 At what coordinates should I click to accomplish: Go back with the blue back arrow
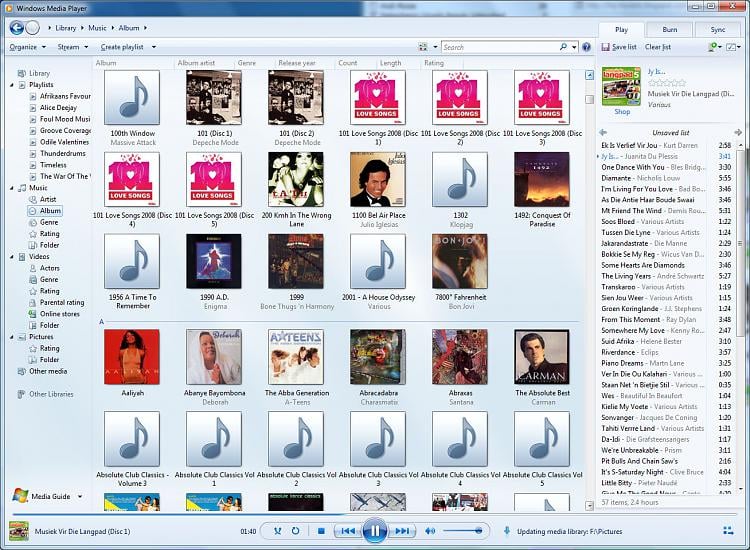[17, 28]
